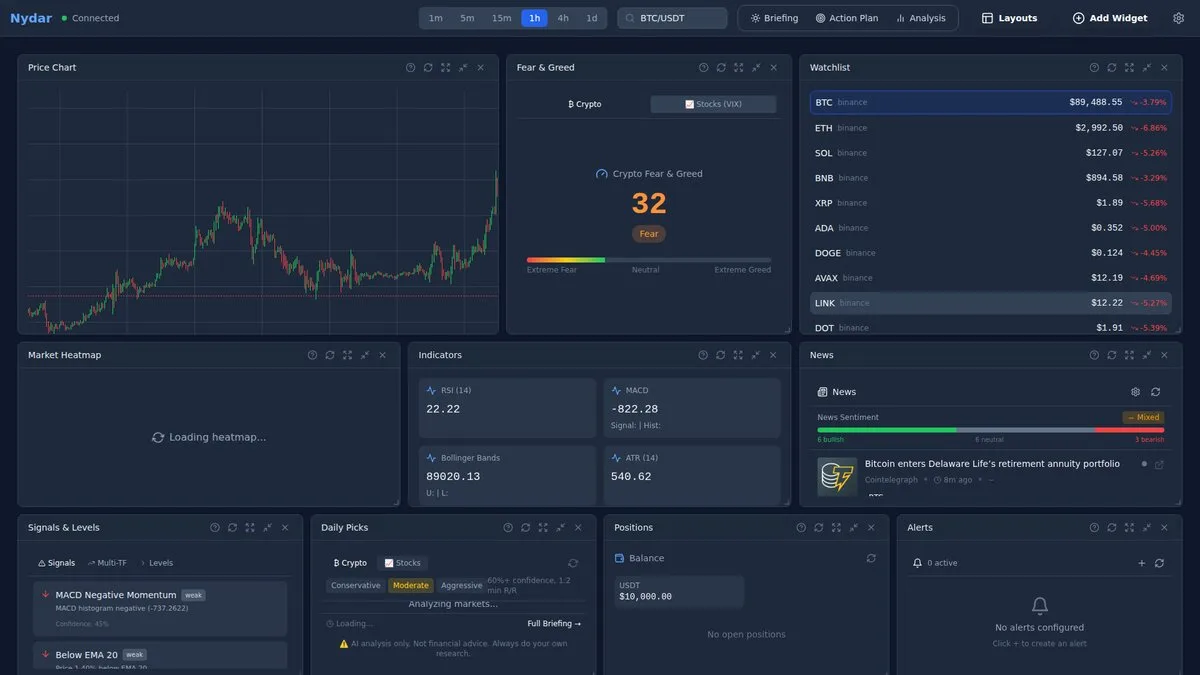Switch Daily Picks to Stocks tab
This screenshot has width=1200, height=675.
click(x=403, y=563)
